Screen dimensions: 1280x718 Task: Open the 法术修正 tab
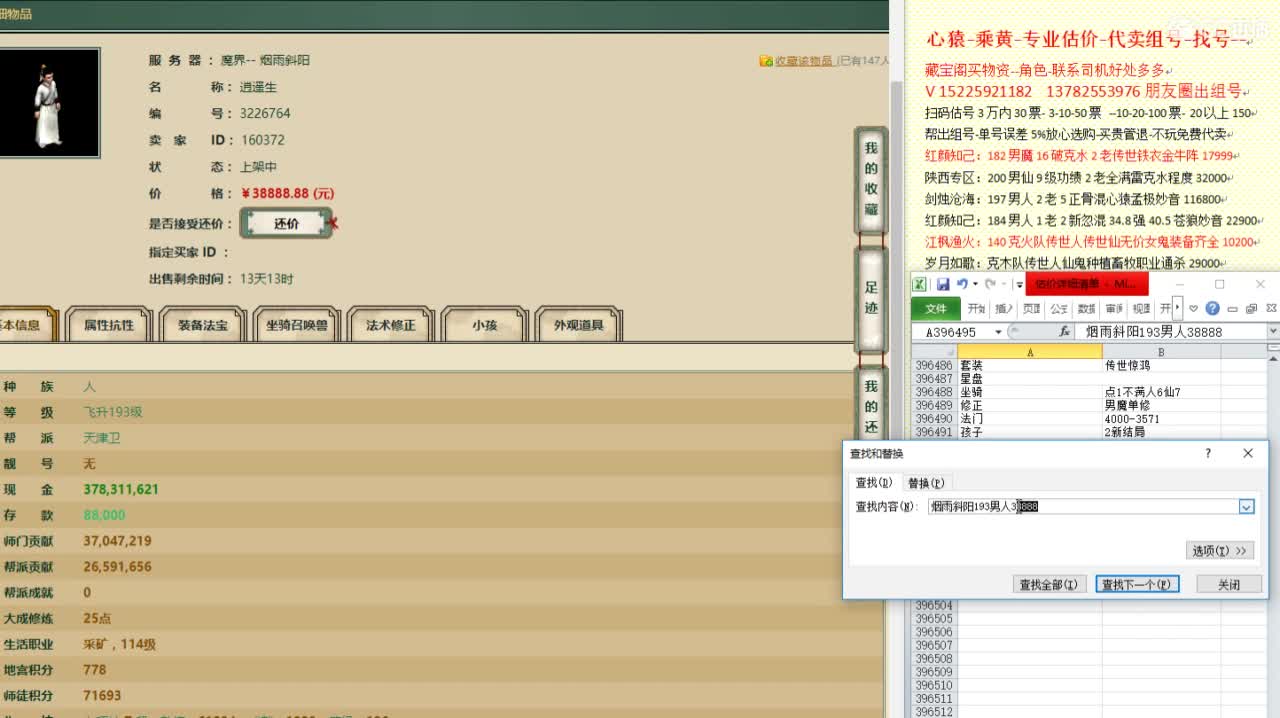[x=390, y=325]
